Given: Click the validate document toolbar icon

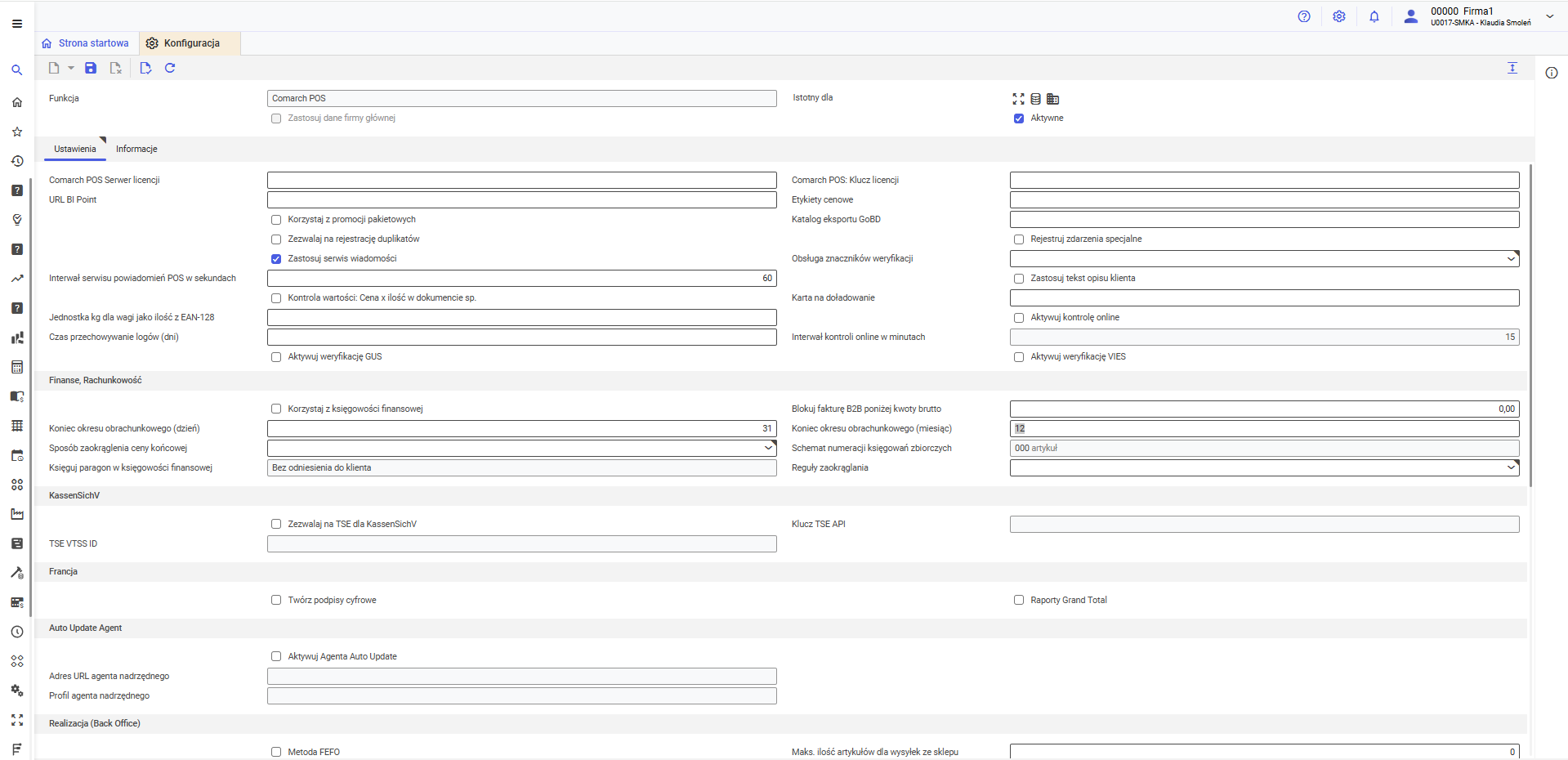Looking at the screenshot, I should click(145, 68).
